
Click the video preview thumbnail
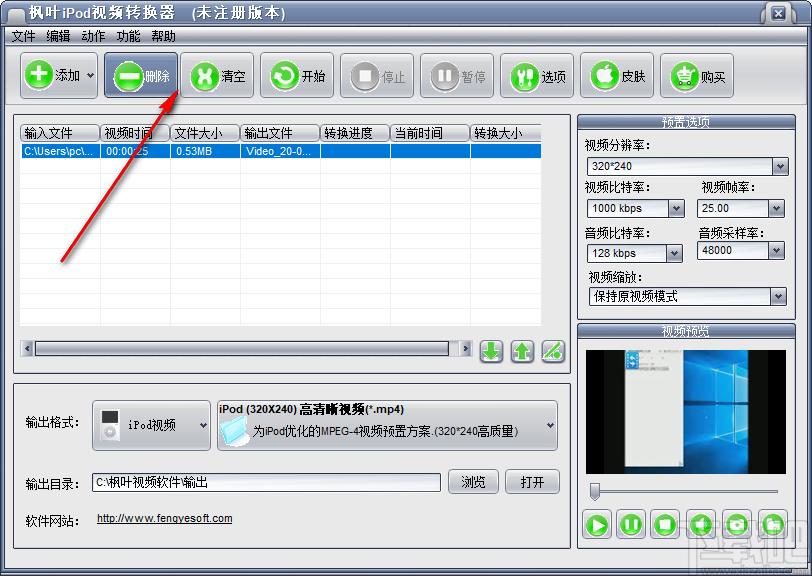[686, 412]
